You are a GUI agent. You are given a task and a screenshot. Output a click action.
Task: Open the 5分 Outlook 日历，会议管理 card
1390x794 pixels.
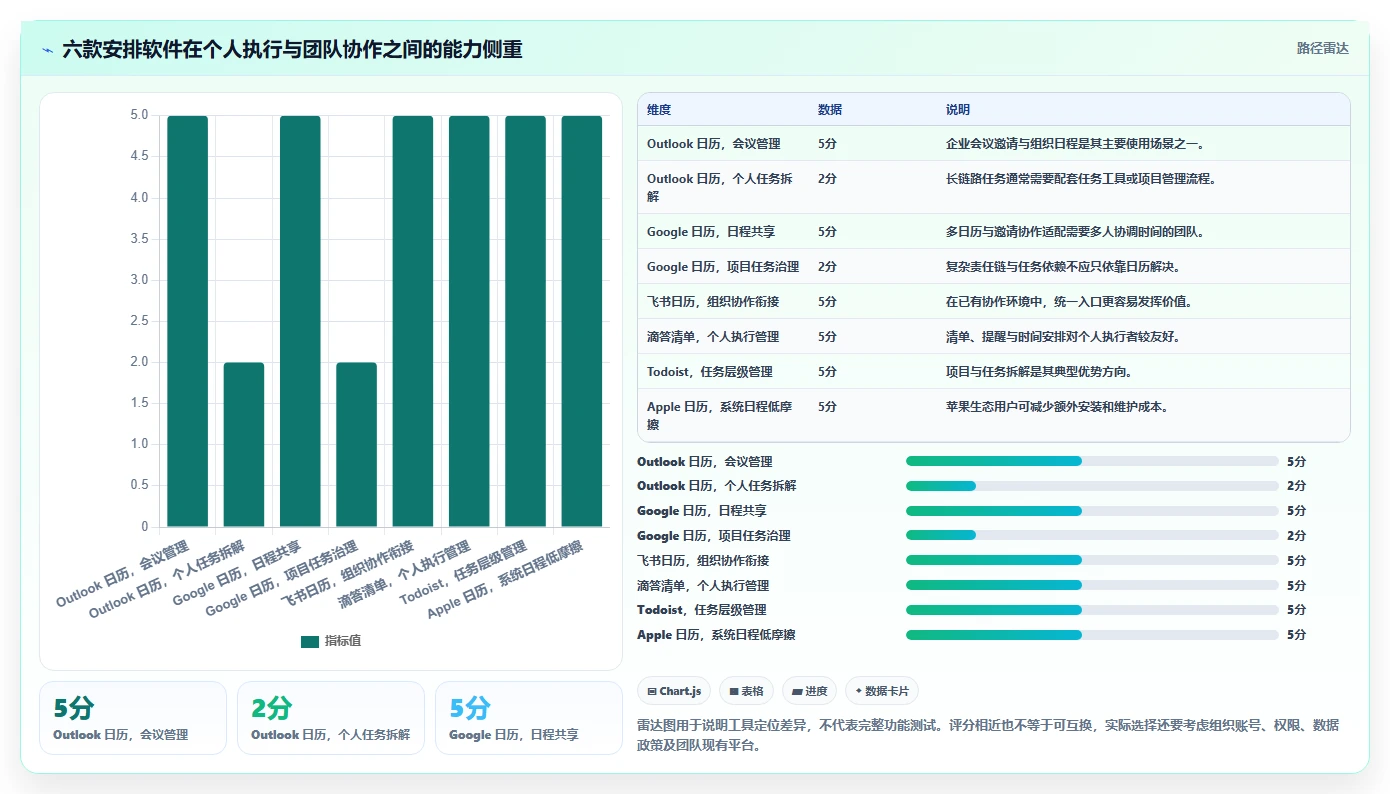133,718
